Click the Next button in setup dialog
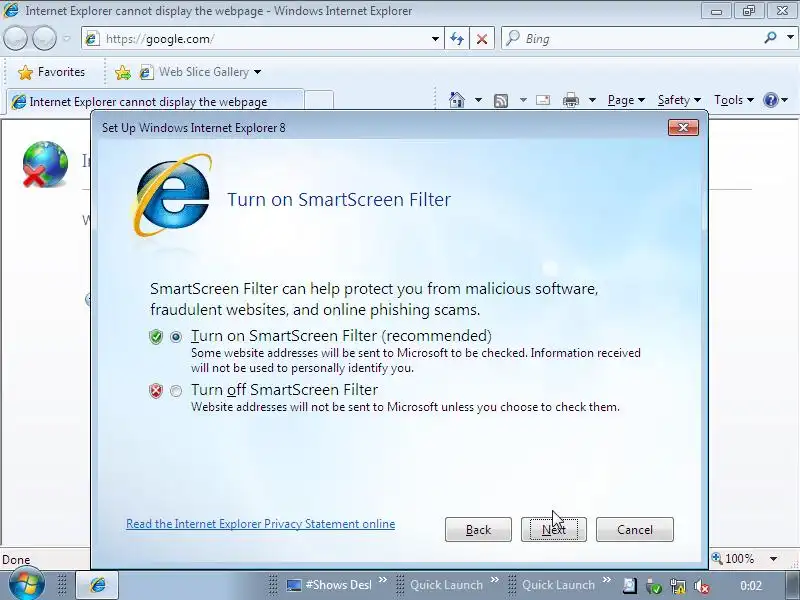Image resolution: width=800 pixels, height=600 pixels. tap(554, 530)
